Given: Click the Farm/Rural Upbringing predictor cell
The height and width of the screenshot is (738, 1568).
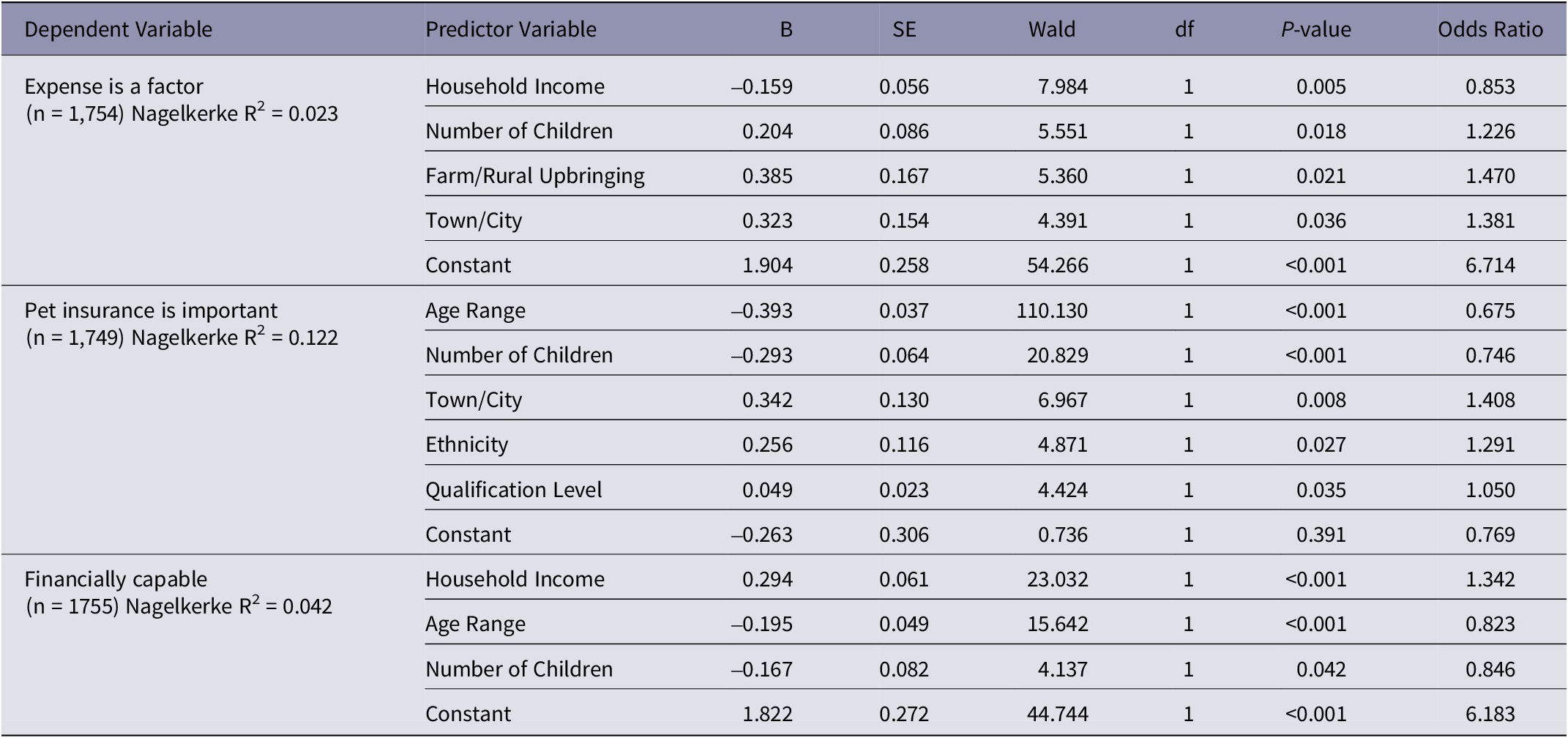Looking at the screenshot, I should [534, 176].
